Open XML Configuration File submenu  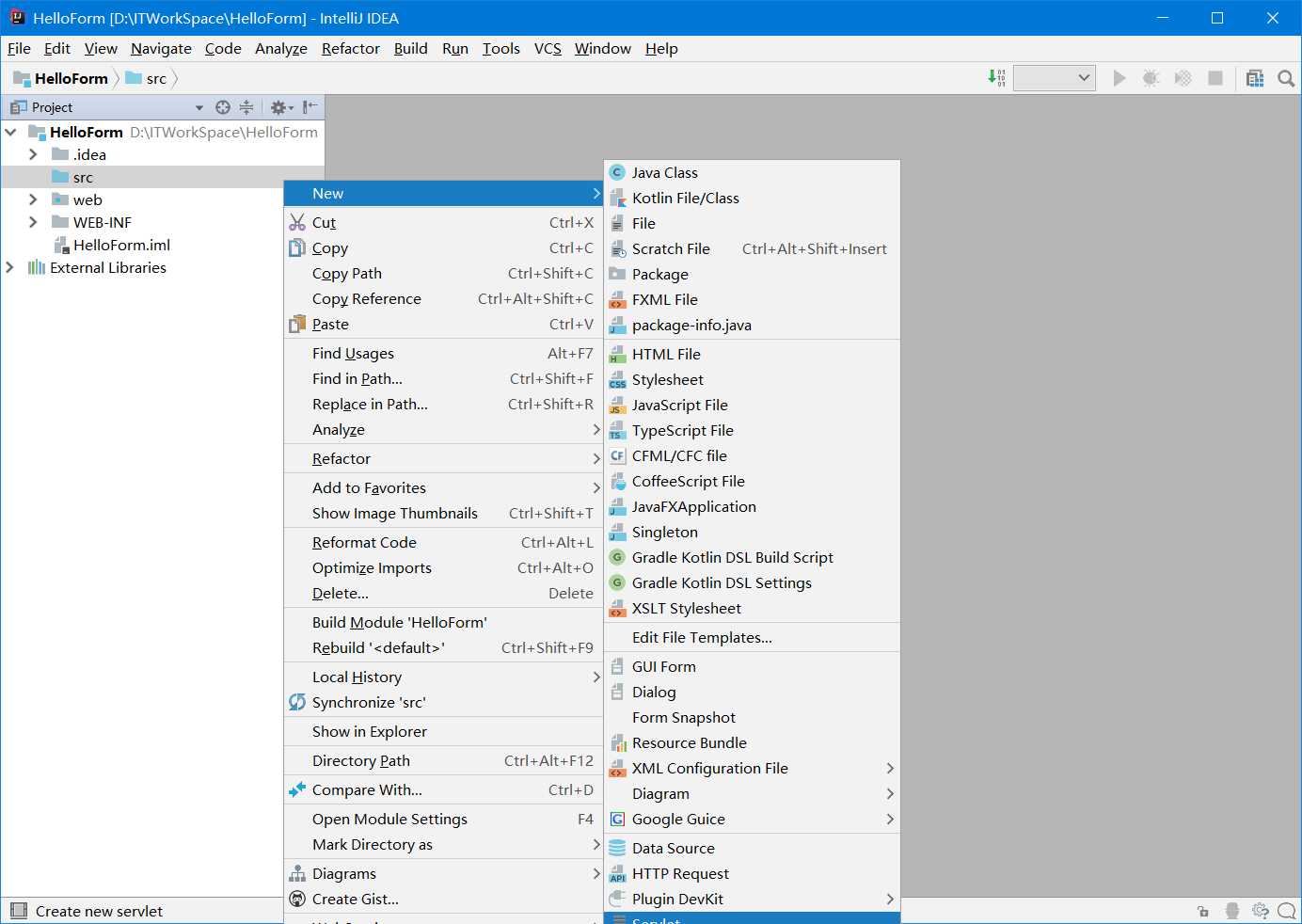pos(752,768)
